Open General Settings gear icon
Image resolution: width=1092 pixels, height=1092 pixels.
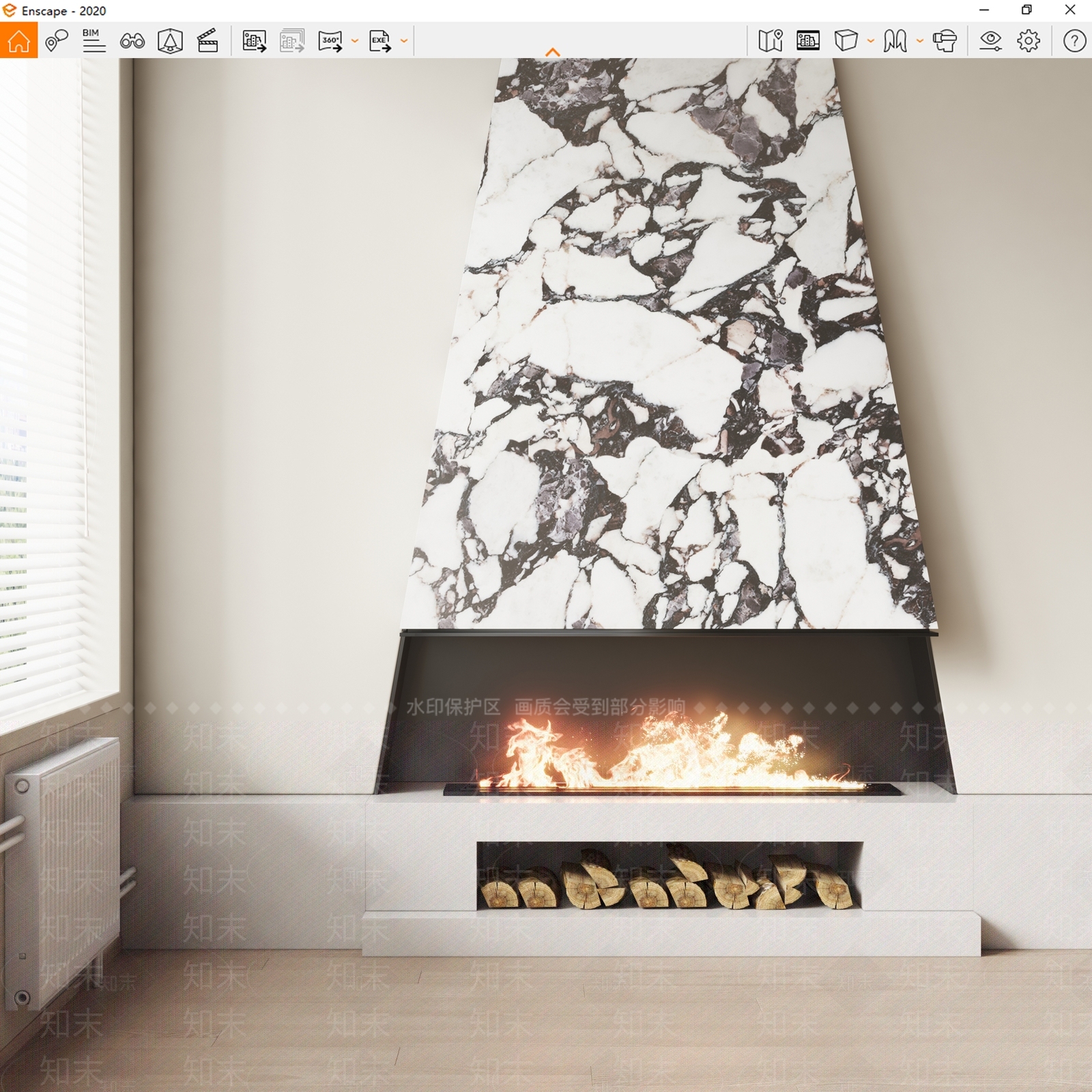click(x=1029, y=41)
